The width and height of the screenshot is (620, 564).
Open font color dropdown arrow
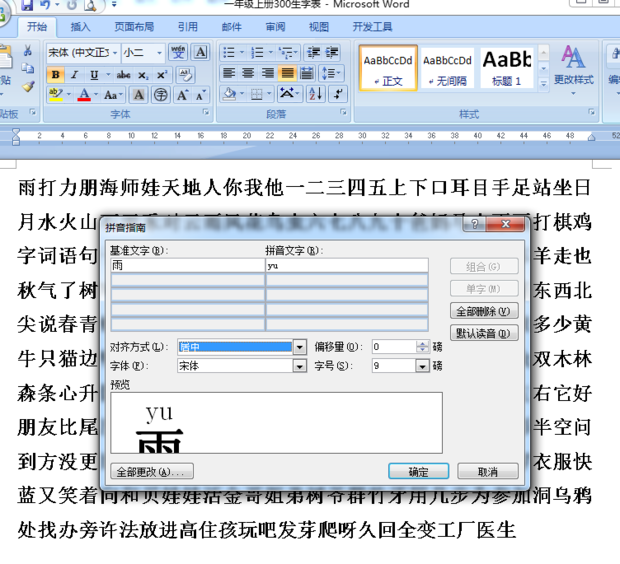pos(96,95)
